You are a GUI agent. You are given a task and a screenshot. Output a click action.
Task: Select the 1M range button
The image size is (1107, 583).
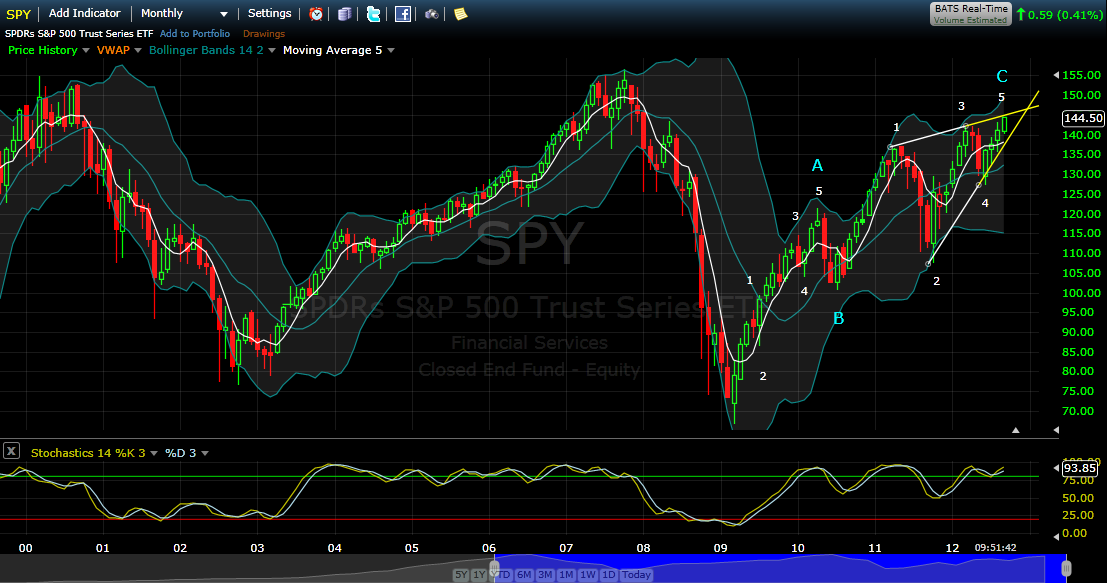566,575
